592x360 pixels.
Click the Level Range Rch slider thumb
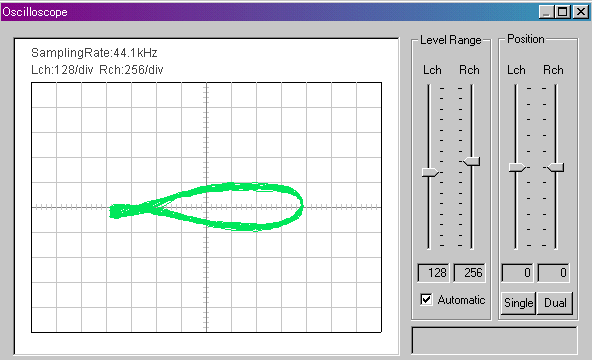coord(472,161)
